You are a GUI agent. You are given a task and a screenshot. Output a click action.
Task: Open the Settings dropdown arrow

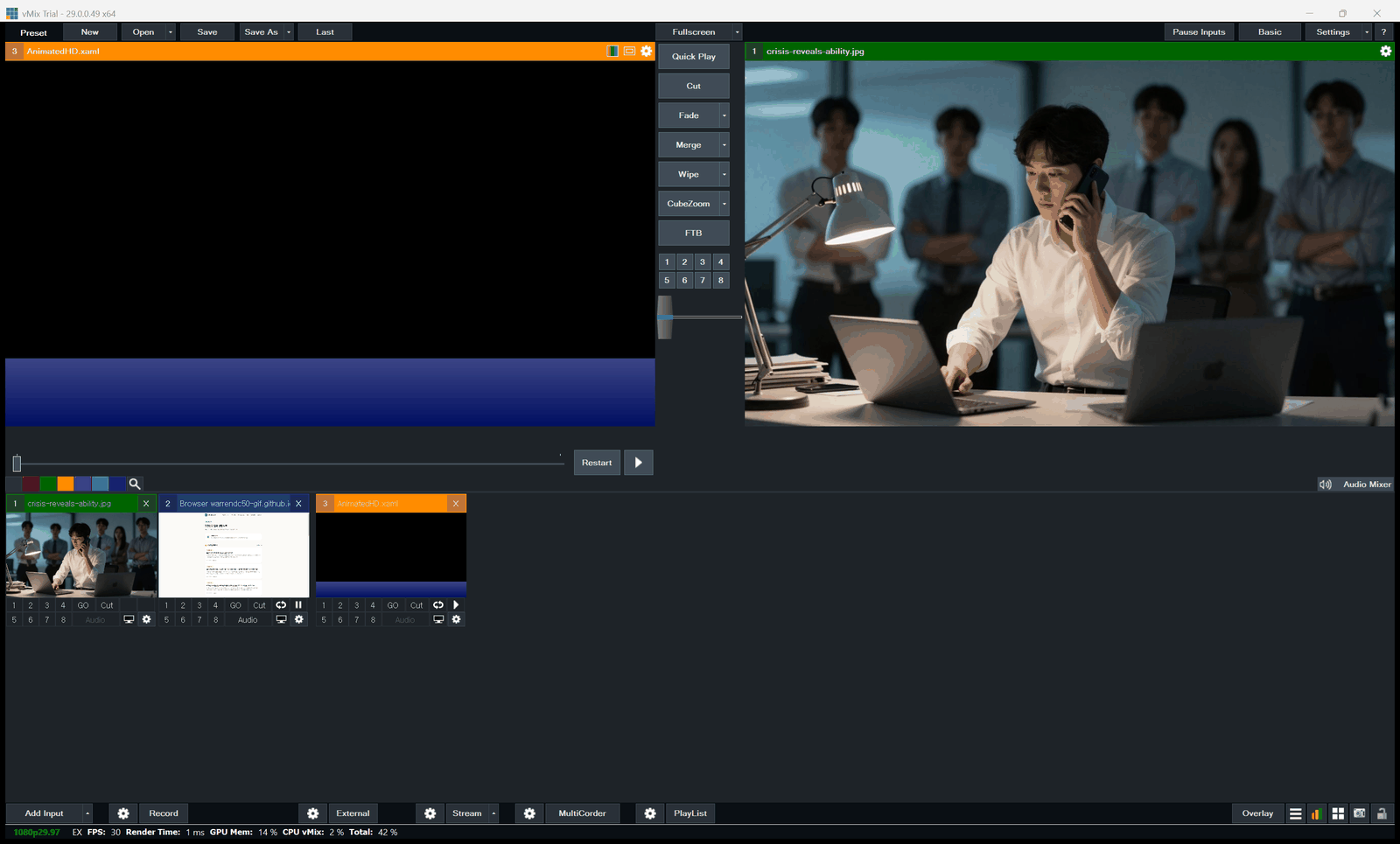click(x=1367, y=32)
